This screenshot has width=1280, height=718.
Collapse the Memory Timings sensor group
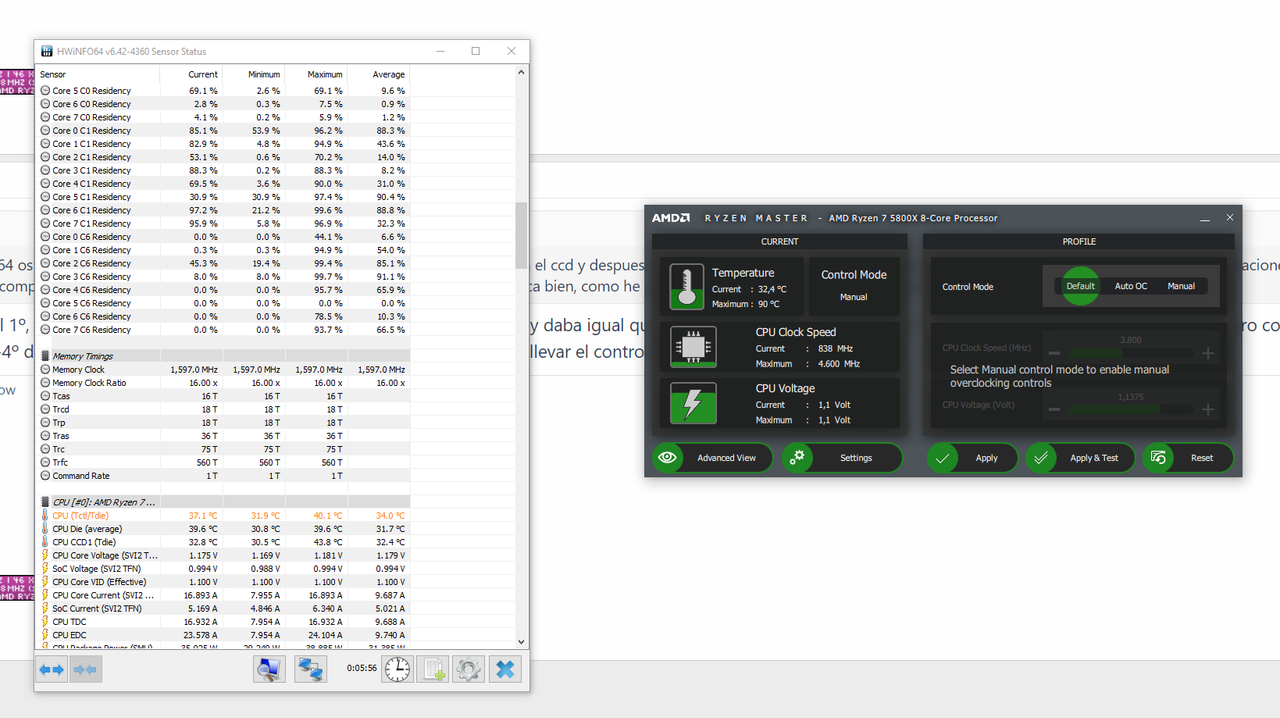coord(45,355)
